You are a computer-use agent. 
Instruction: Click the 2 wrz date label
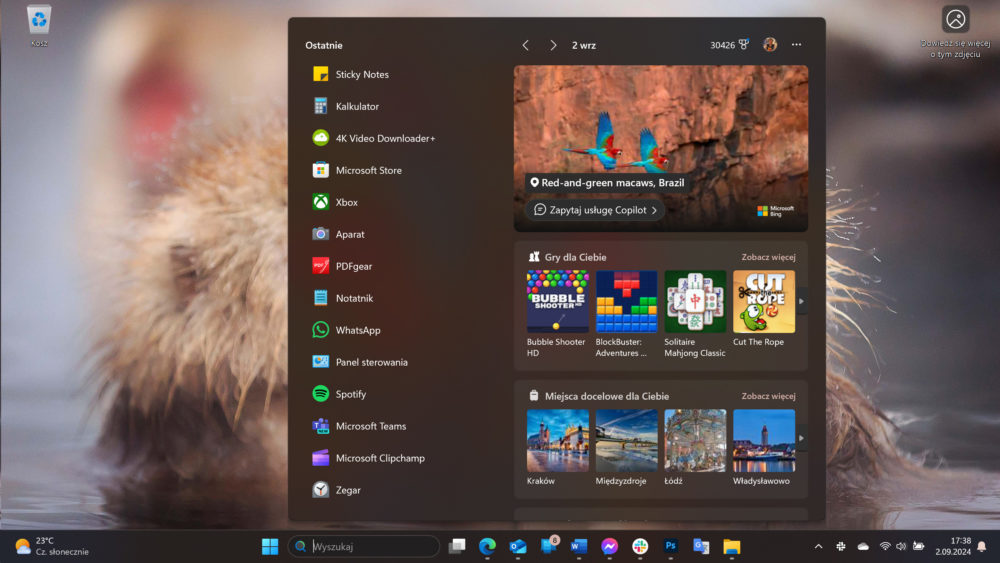click(584, 45)
